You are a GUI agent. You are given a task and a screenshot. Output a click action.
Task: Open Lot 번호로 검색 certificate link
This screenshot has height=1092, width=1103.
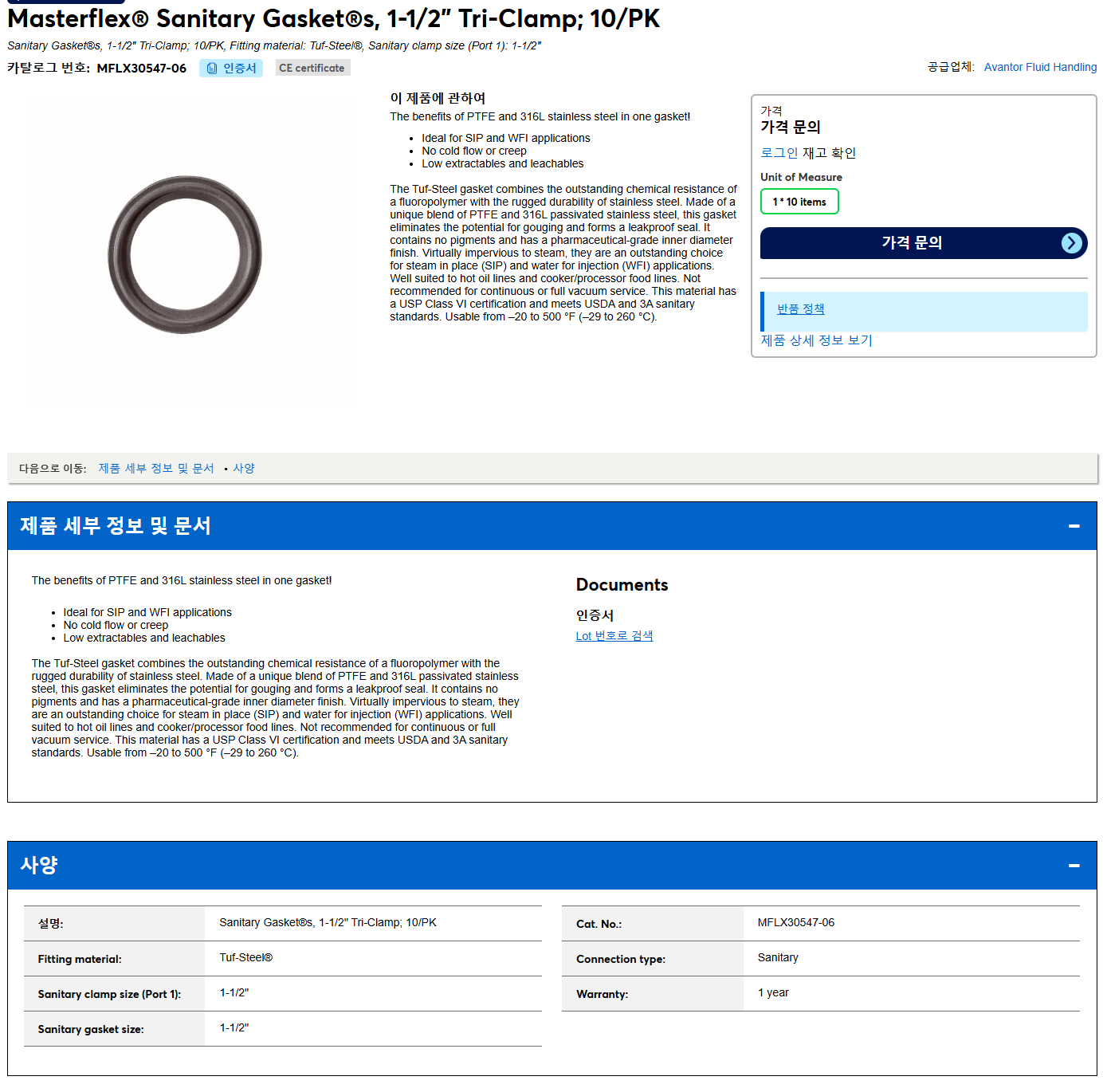(614, 636)
